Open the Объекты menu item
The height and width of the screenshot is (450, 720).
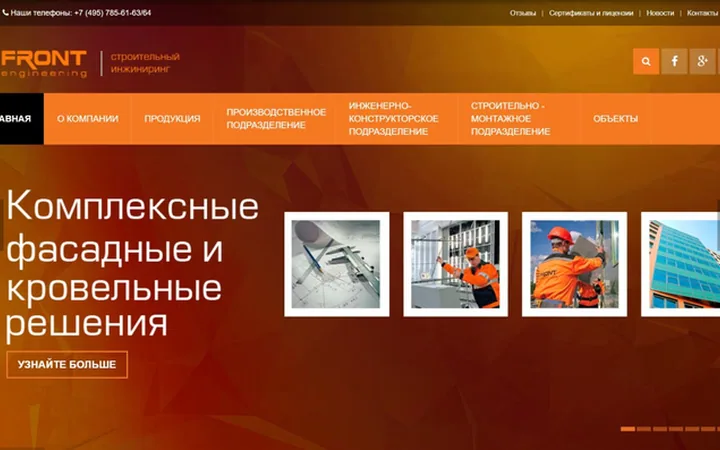pyautogui.click(x=615, y=118)
